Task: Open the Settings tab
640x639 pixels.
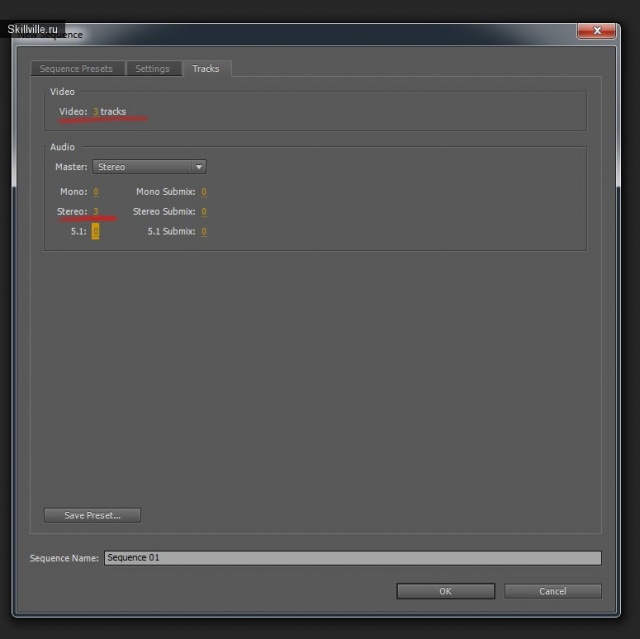Action: (153, 69)
